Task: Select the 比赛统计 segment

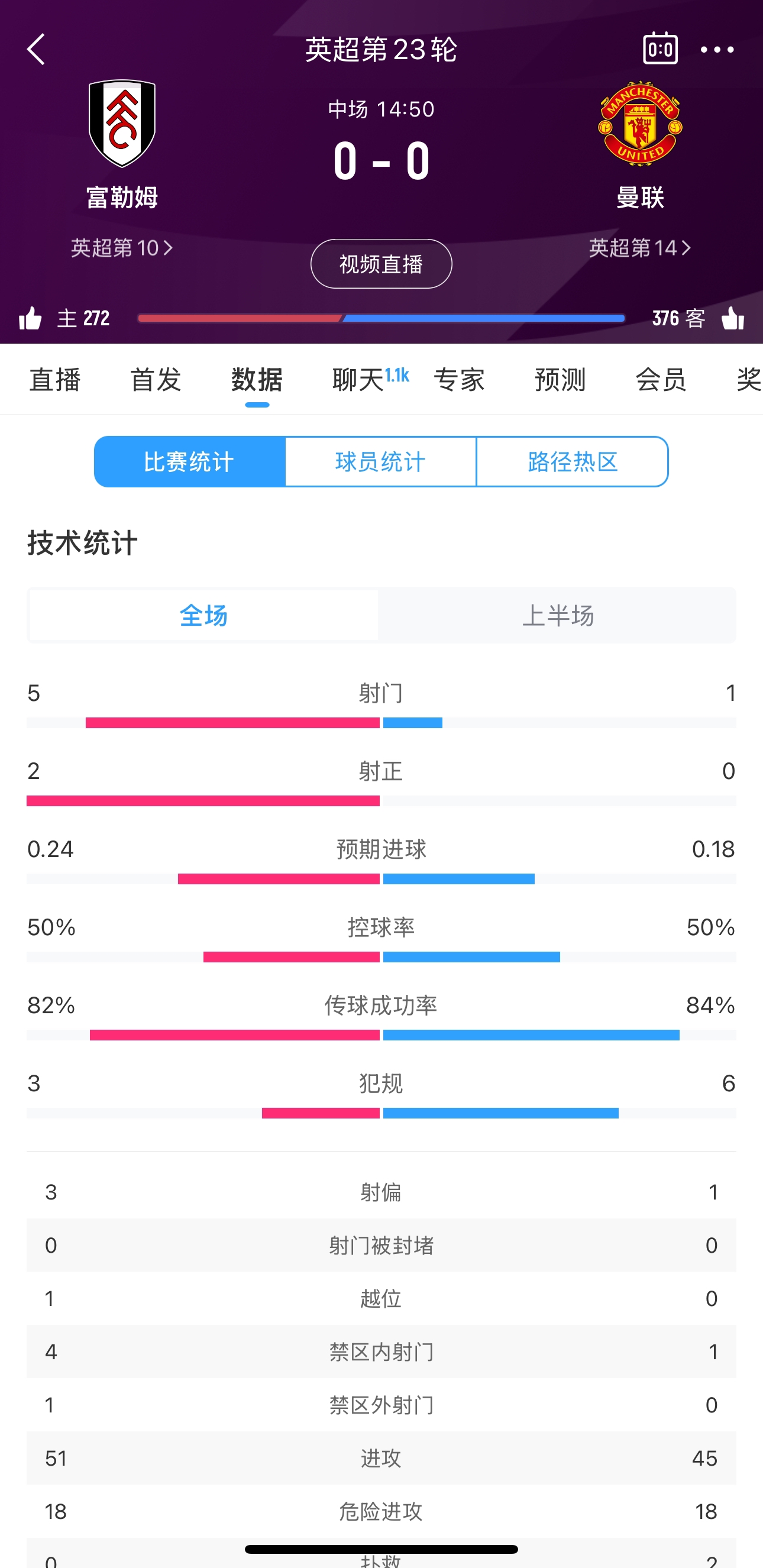Action: click(189, 461)
